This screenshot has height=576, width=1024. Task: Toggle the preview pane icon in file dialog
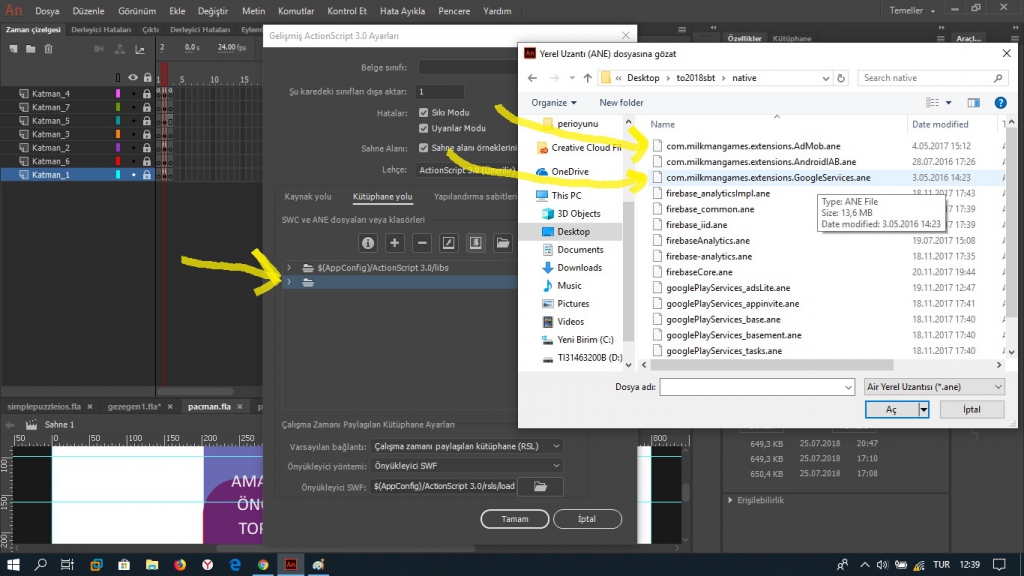coord(974,103)
